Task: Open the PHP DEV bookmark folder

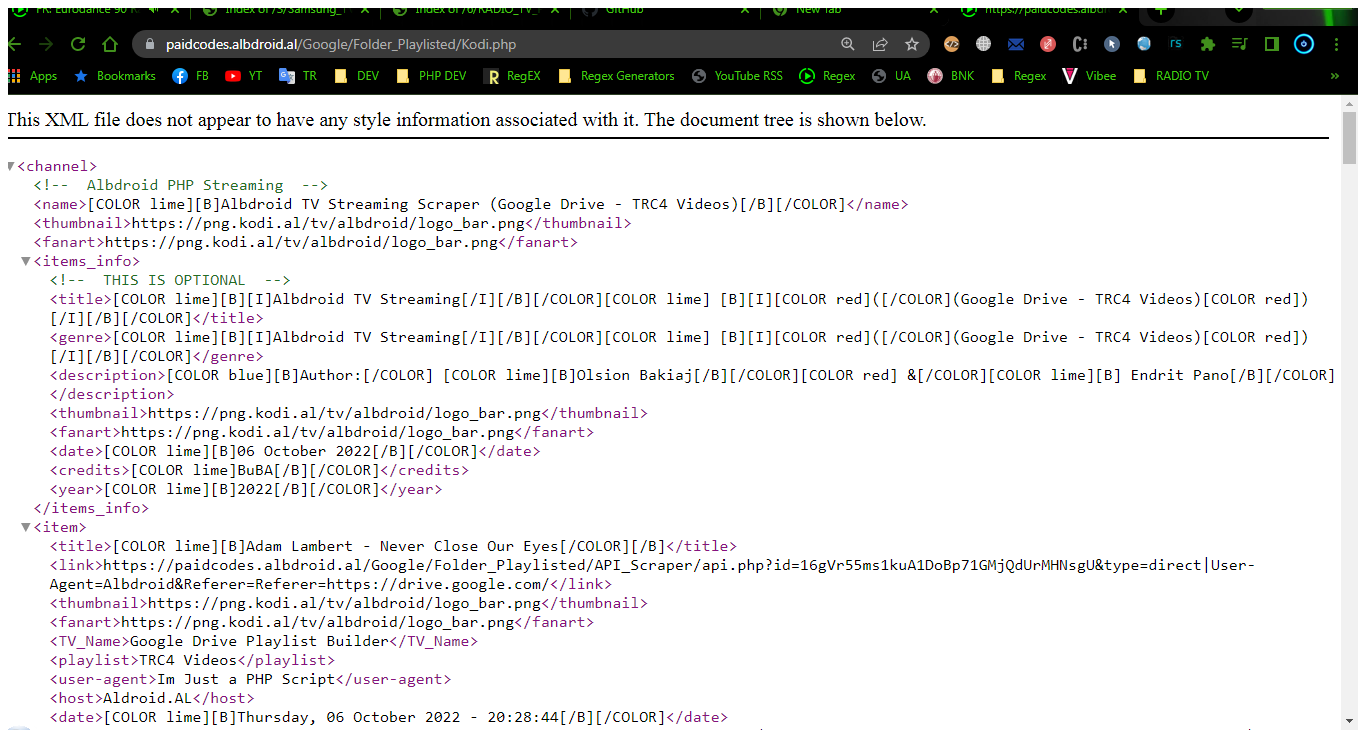Action: pyautogui.click(x=431, y=76)
